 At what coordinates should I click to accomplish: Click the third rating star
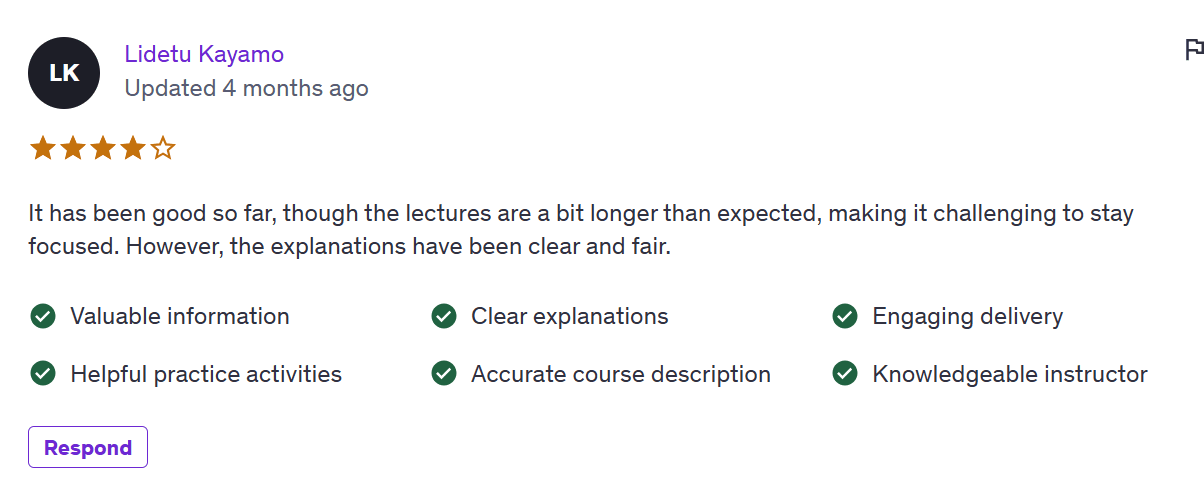pyautogui.click(x=103, y=149)
